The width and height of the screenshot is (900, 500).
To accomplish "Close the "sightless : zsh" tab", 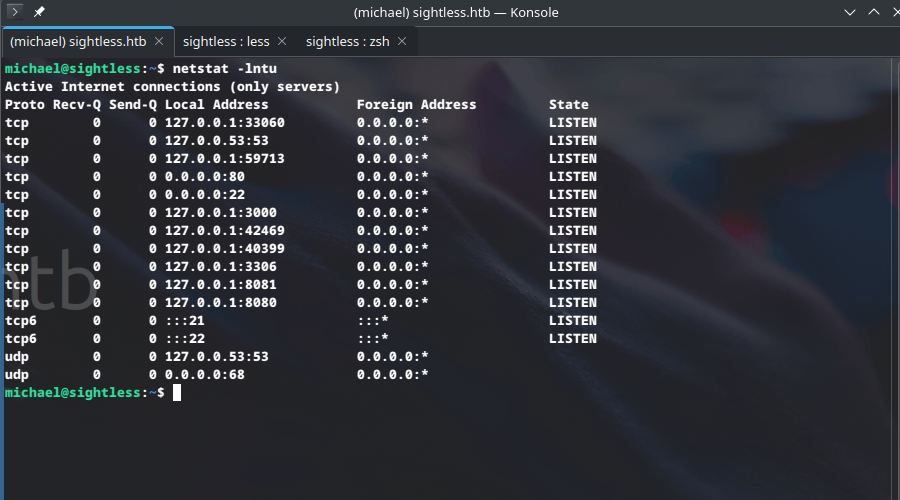I will (402, 42).
